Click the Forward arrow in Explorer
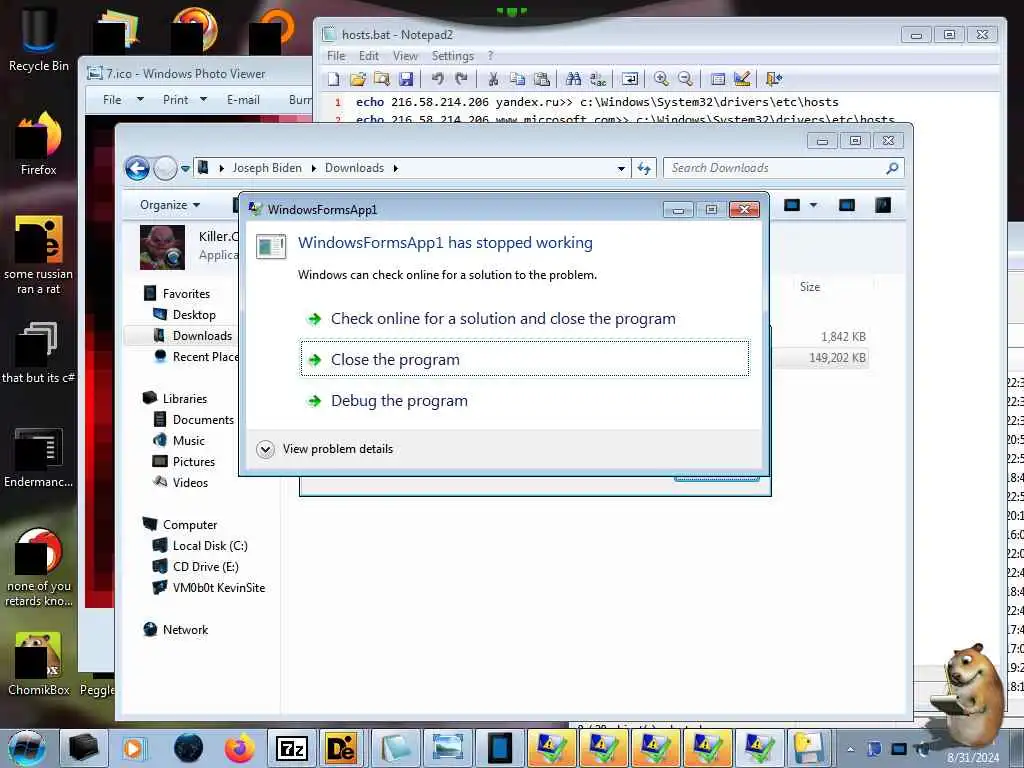This screenshot has width=1024, height=768. (165, 168)
